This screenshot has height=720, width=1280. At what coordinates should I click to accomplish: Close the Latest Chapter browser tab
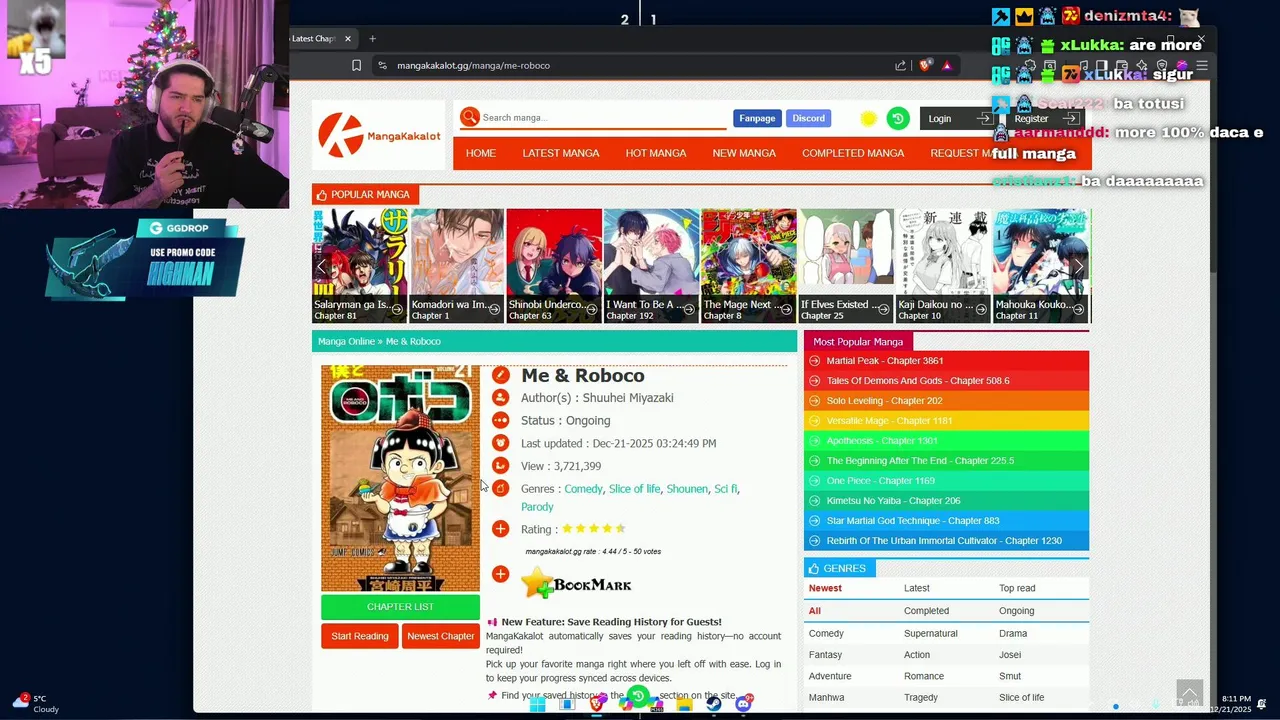click(348, 38)
